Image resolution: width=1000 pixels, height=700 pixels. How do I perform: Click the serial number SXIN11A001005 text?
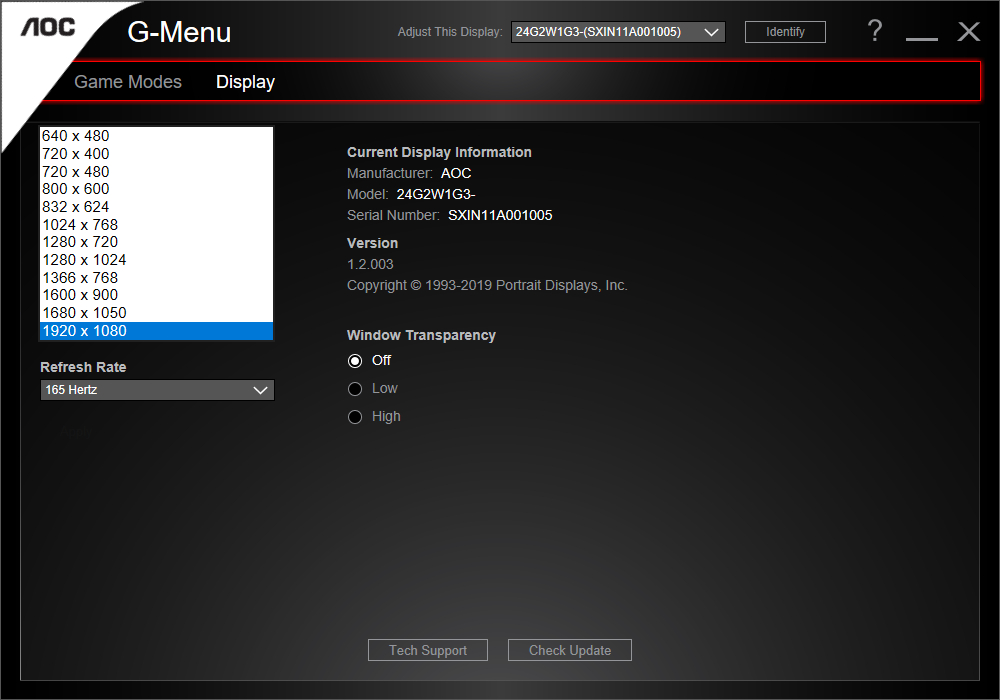tap(500, 215)
